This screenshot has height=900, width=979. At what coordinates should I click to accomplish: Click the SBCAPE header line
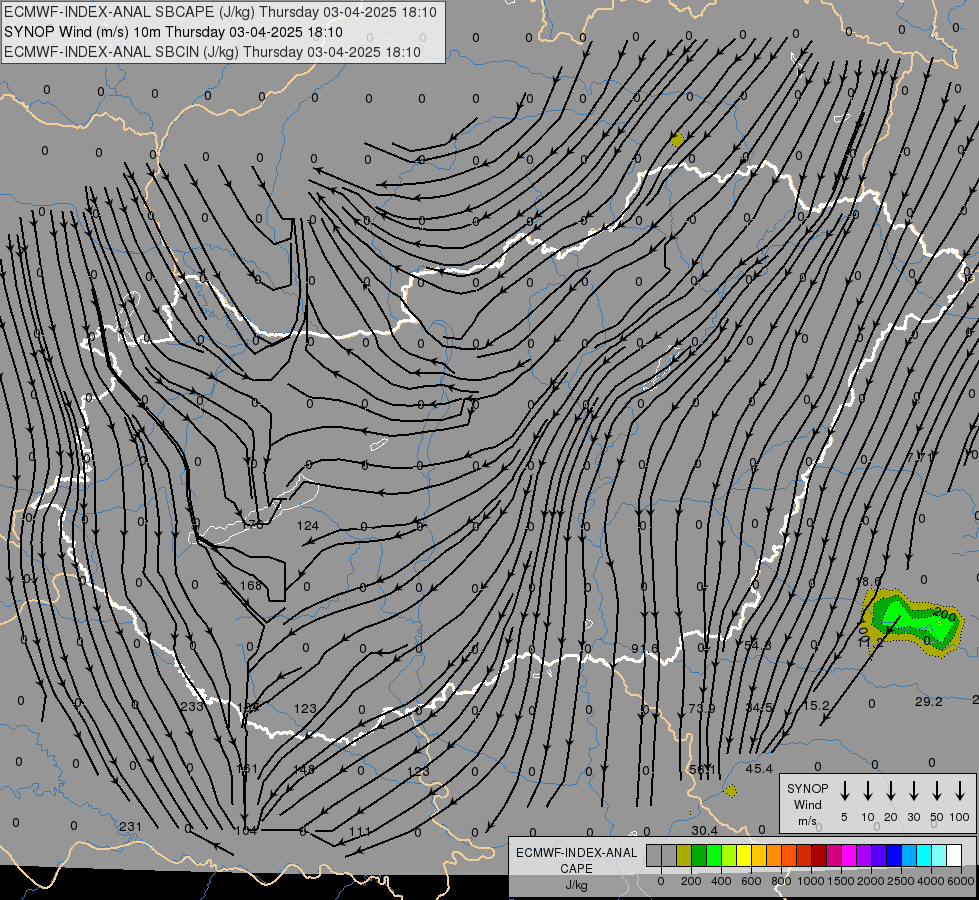pos(220,12)
